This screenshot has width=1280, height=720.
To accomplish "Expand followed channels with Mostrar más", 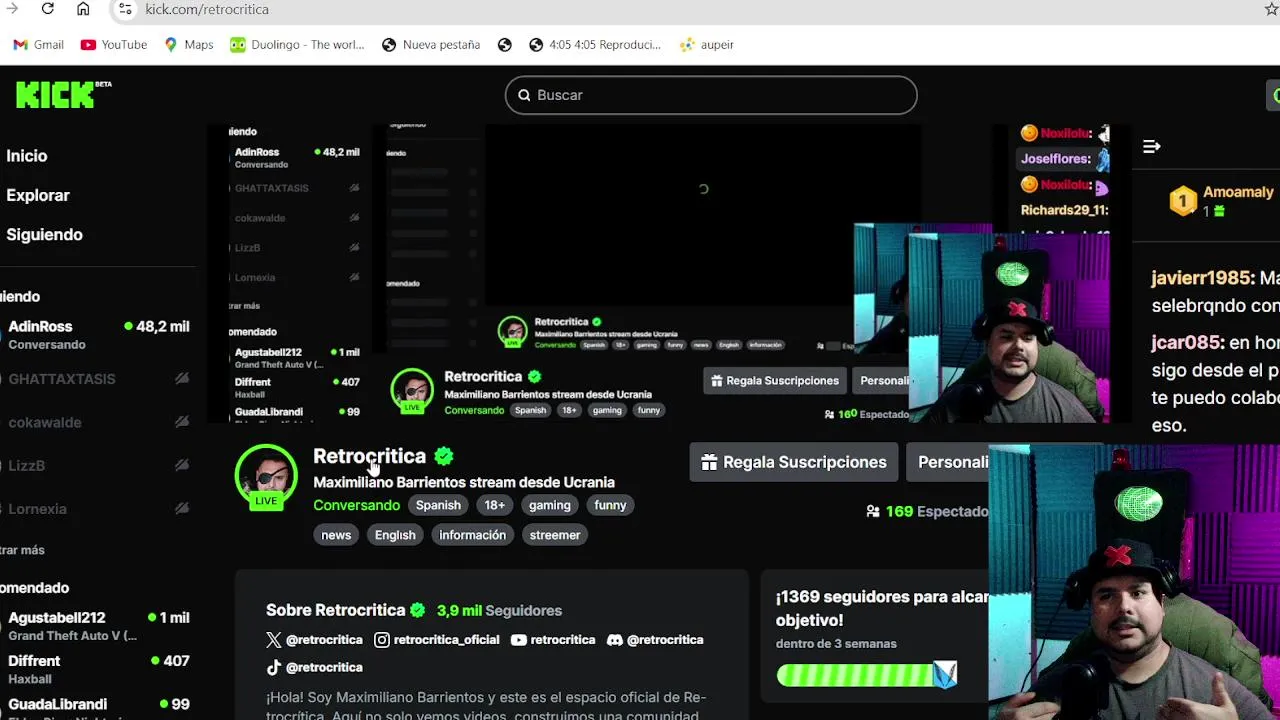I will (x=22, y=550).
